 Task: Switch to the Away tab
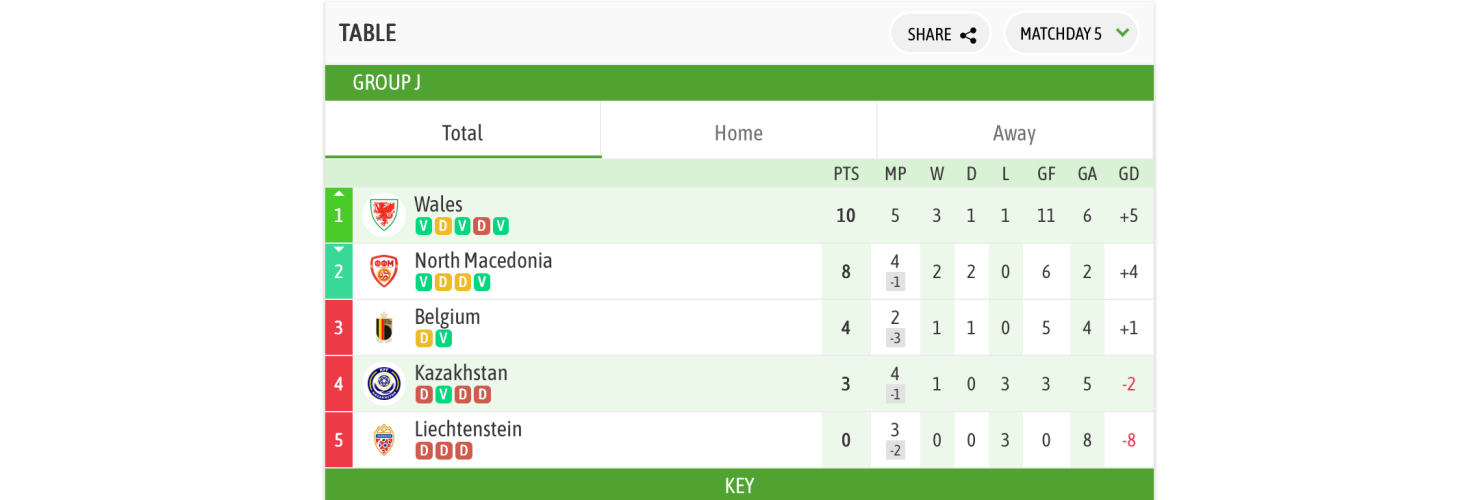pos(1014,133)
